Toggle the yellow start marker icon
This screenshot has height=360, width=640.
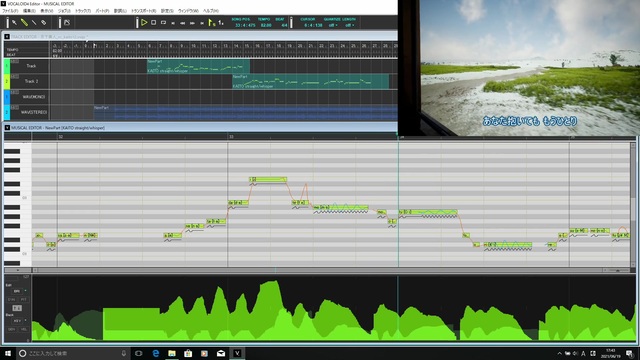(211, 23)
